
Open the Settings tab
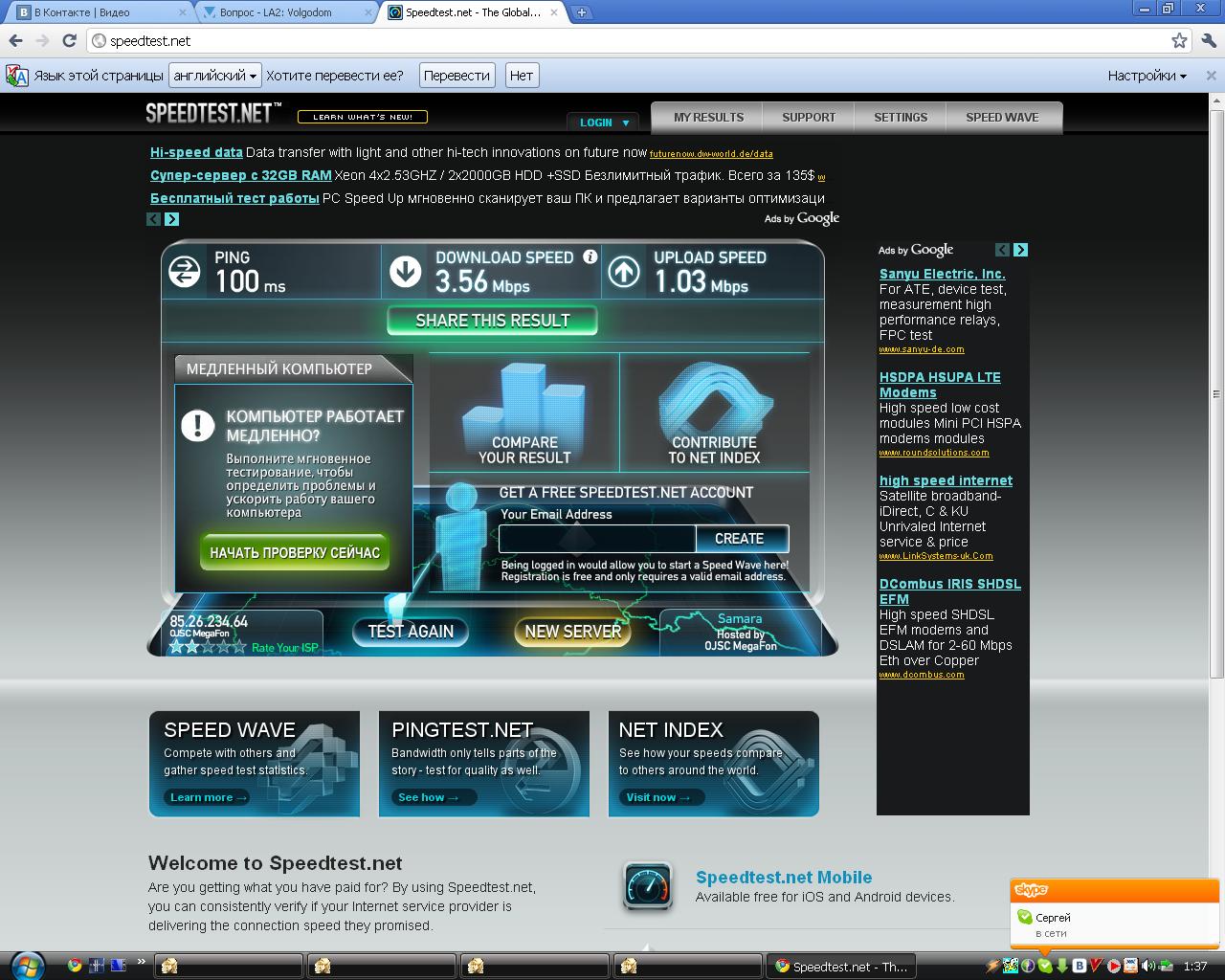point(901,117)
